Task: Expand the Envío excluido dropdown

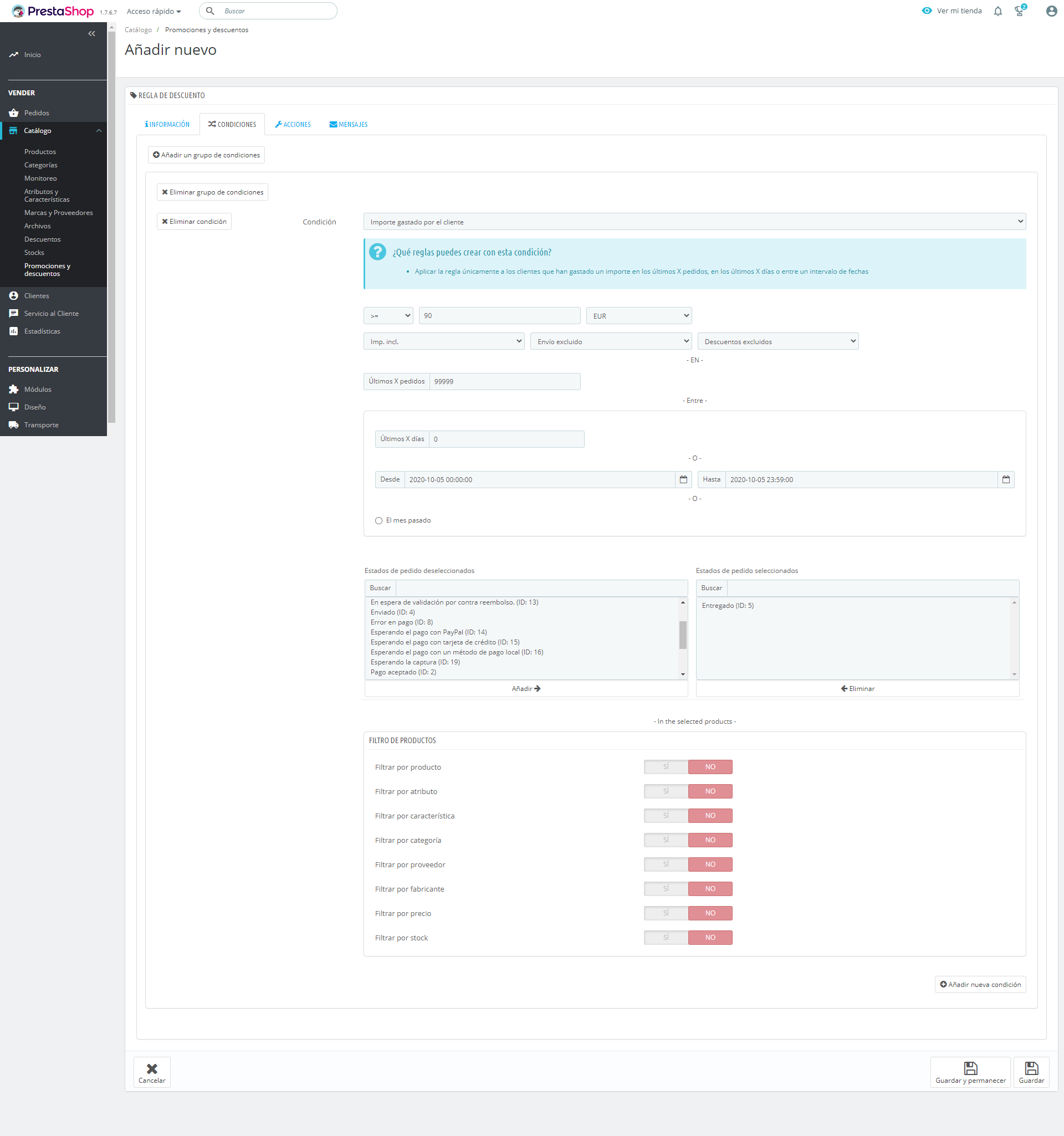Action: (x=611, y=342)
